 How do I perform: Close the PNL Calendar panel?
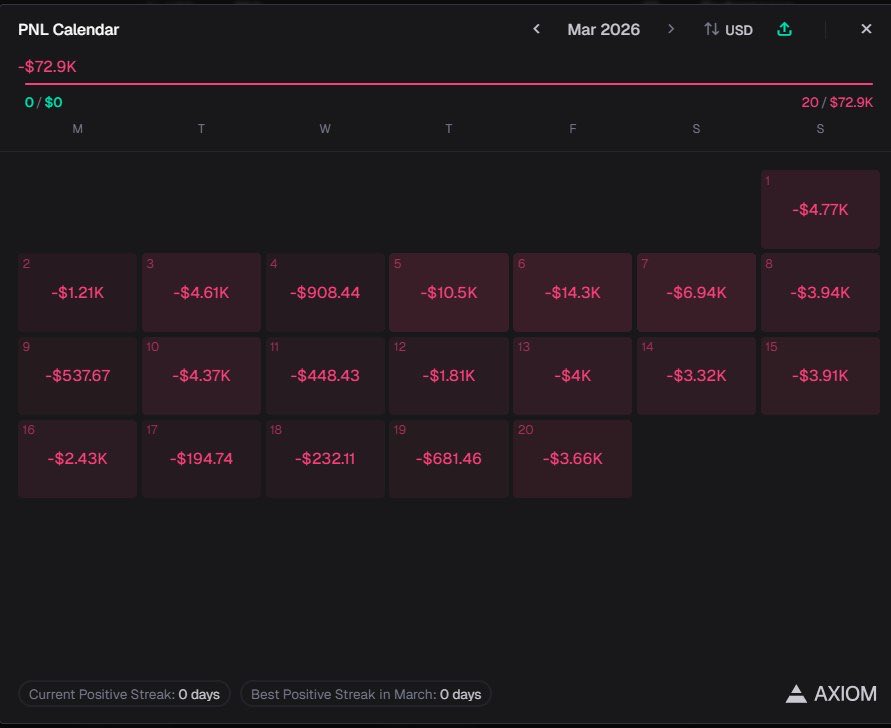pyautogui.click(x=866, y=29)
